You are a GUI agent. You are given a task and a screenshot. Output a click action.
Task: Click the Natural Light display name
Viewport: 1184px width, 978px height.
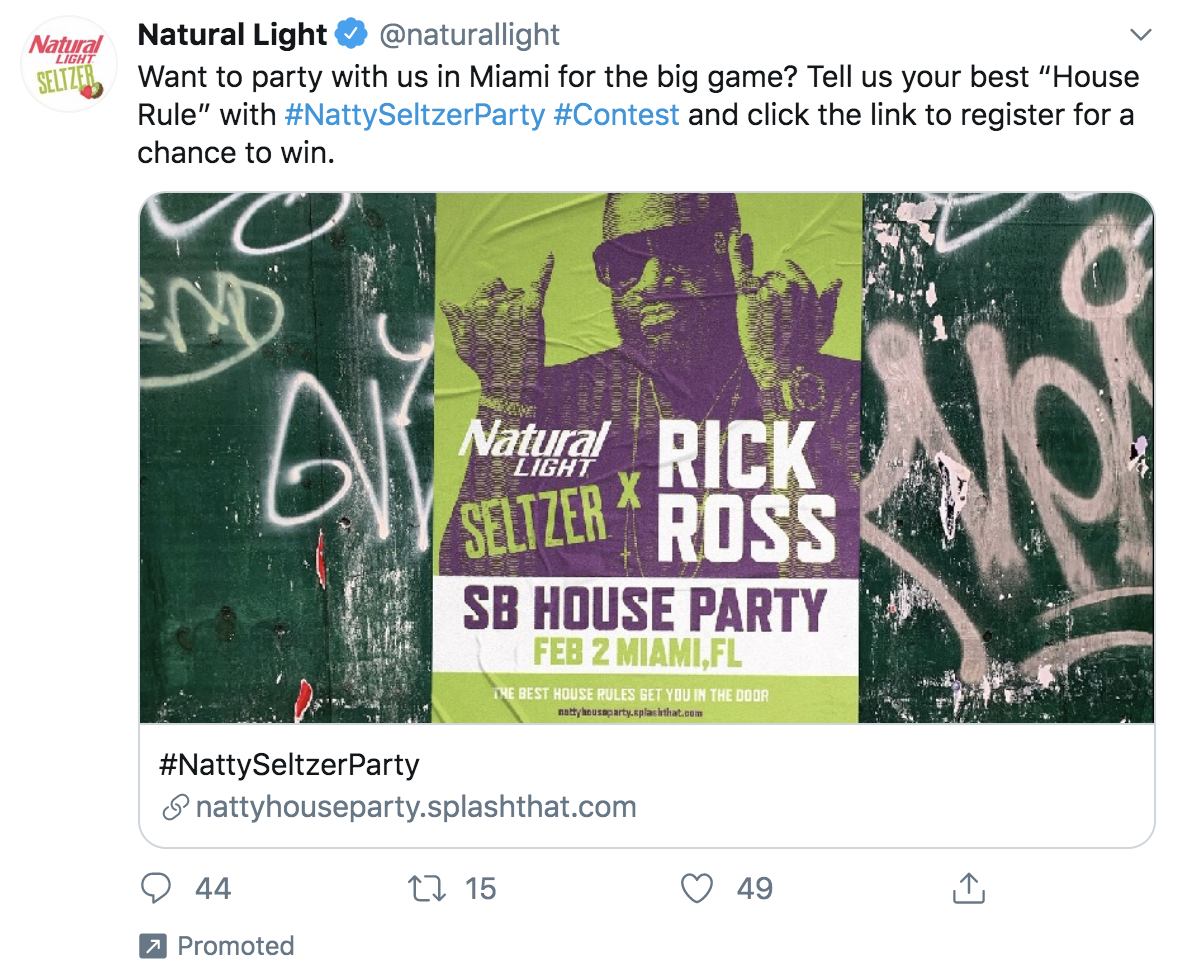pos(232,35)
